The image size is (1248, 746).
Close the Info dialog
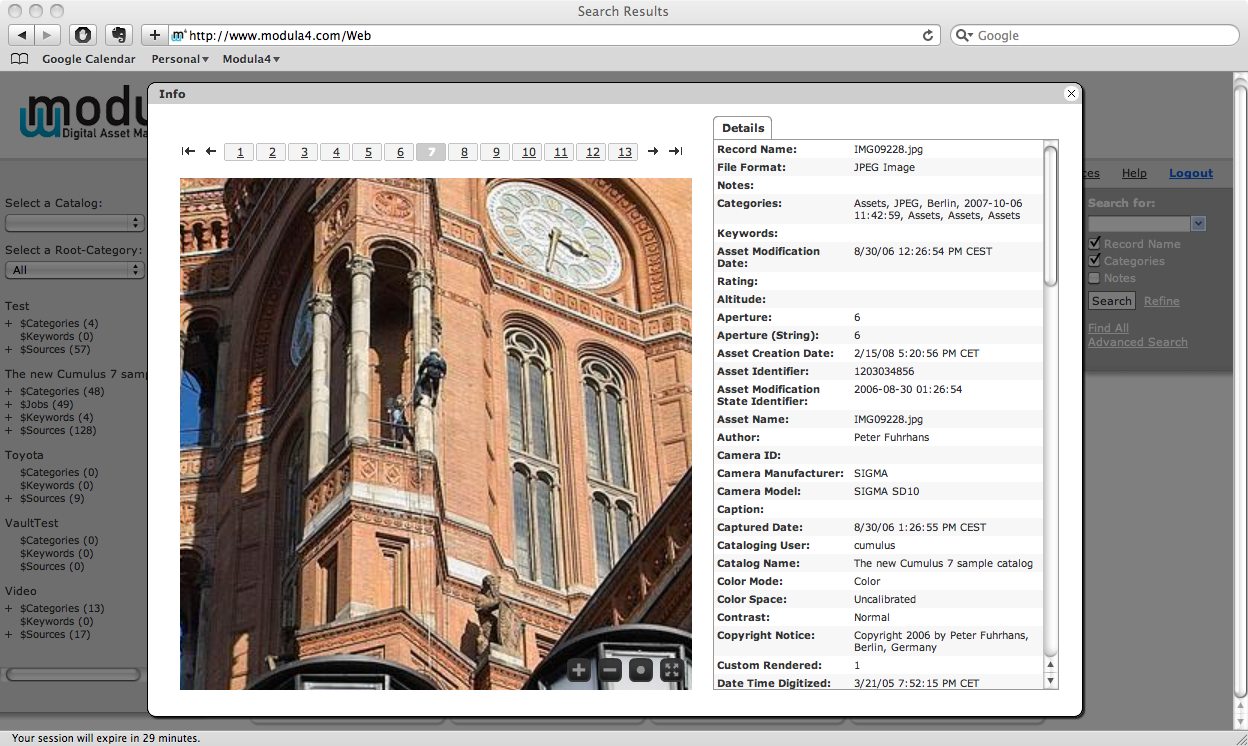point(1071,94)
